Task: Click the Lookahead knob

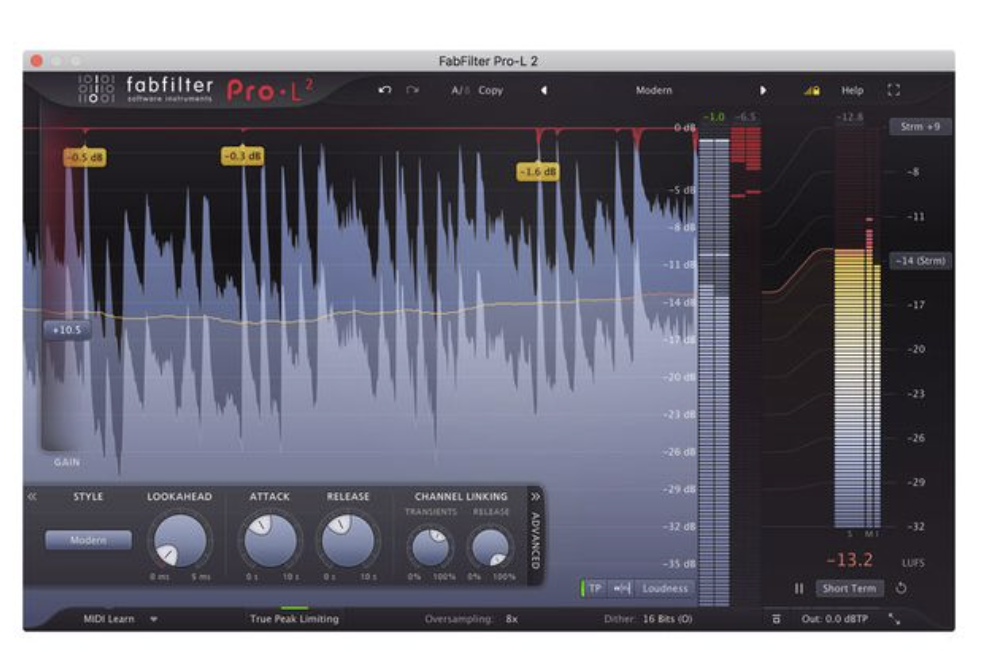Action: coord(179,540)
